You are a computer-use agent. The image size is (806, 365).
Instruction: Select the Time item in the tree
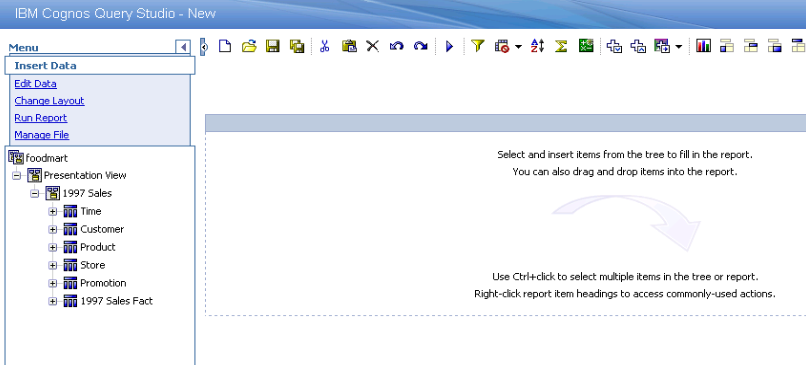coord(91,211)
